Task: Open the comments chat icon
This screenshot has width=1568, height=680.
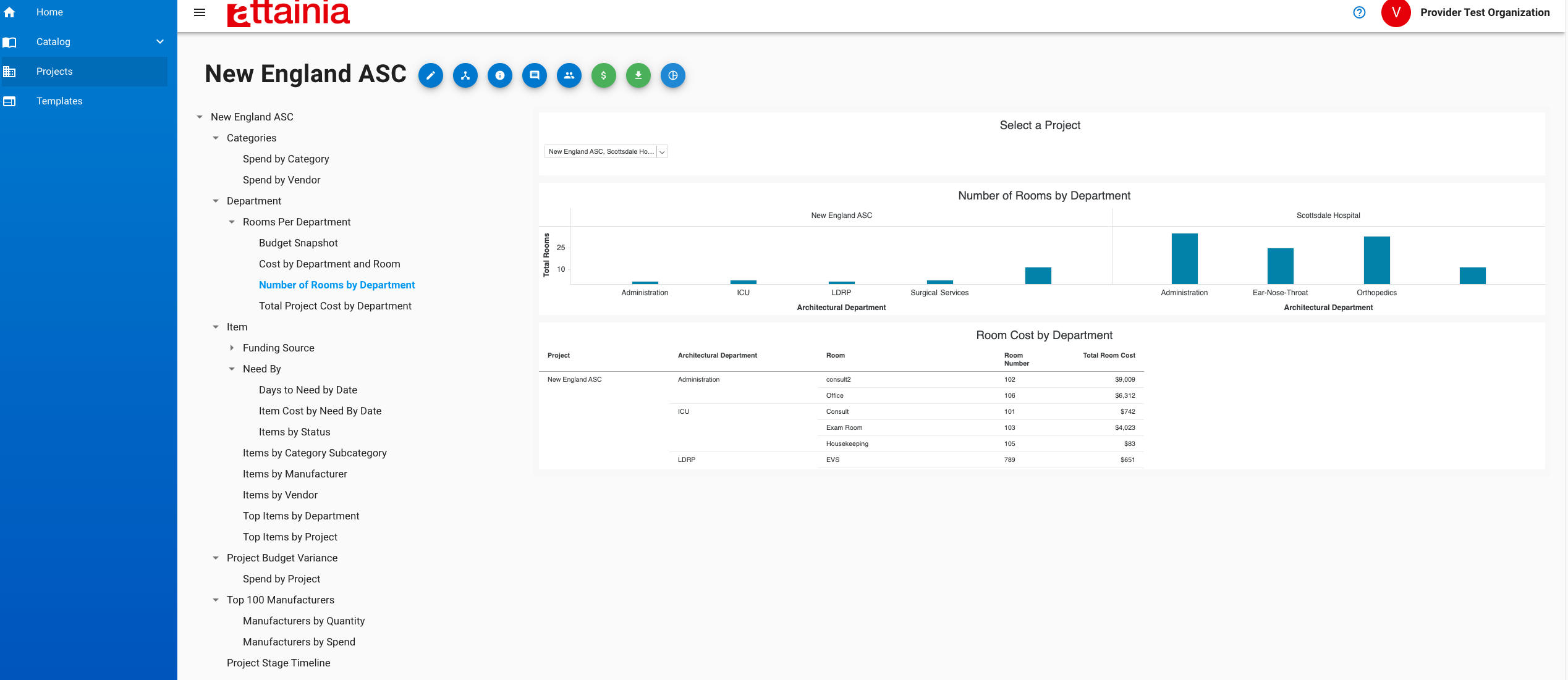Action: (535, 75)
